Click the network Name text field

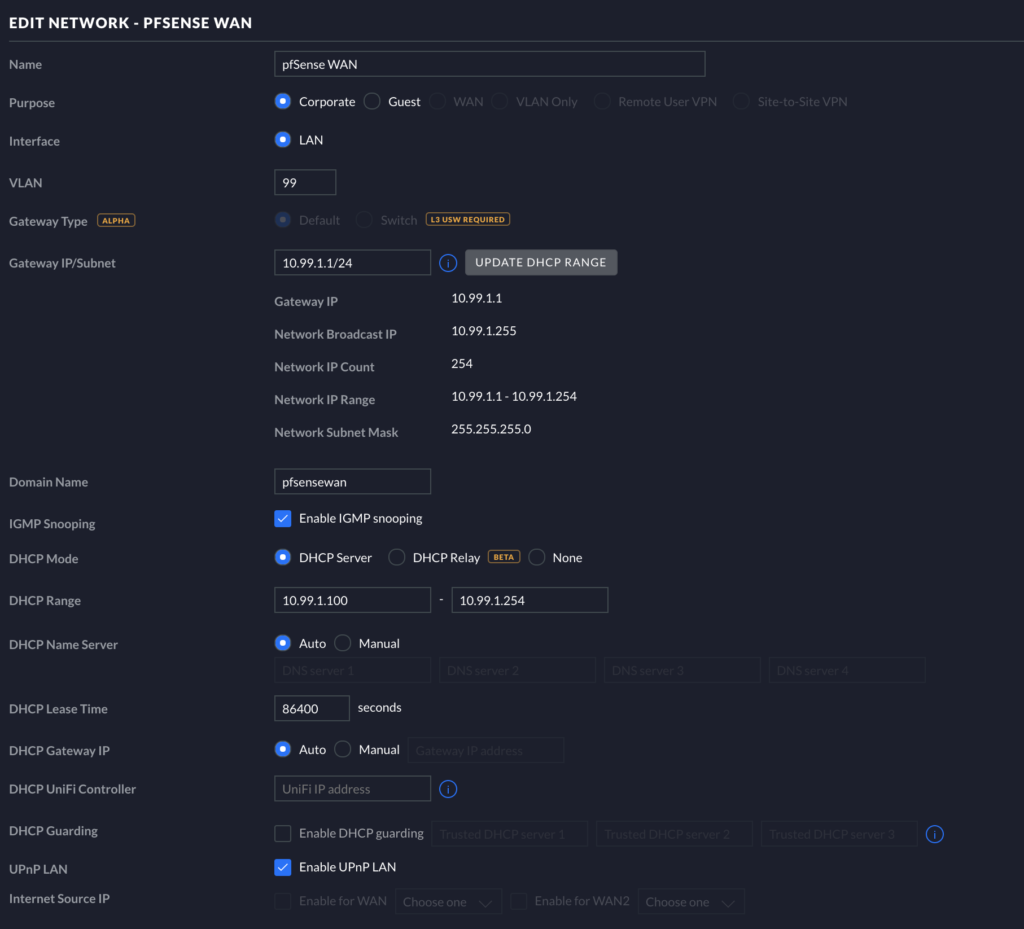[489, 64]
